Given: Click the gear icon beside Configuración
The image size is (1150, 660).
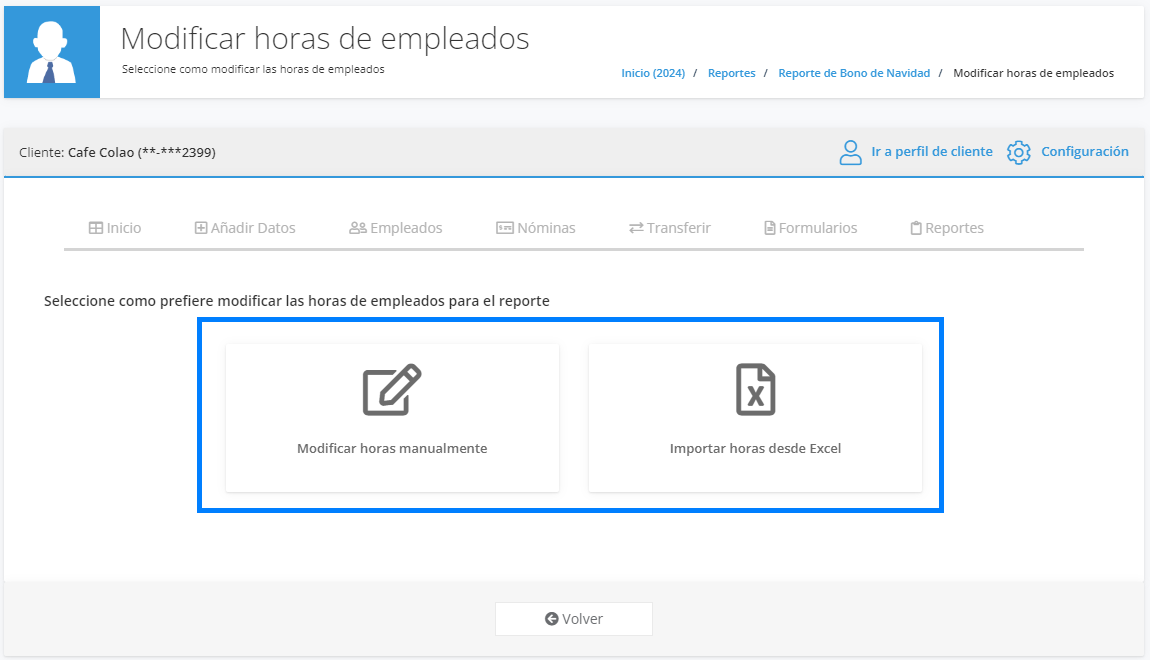Looking at the screenshot, I should click(x=1019, y=153).
